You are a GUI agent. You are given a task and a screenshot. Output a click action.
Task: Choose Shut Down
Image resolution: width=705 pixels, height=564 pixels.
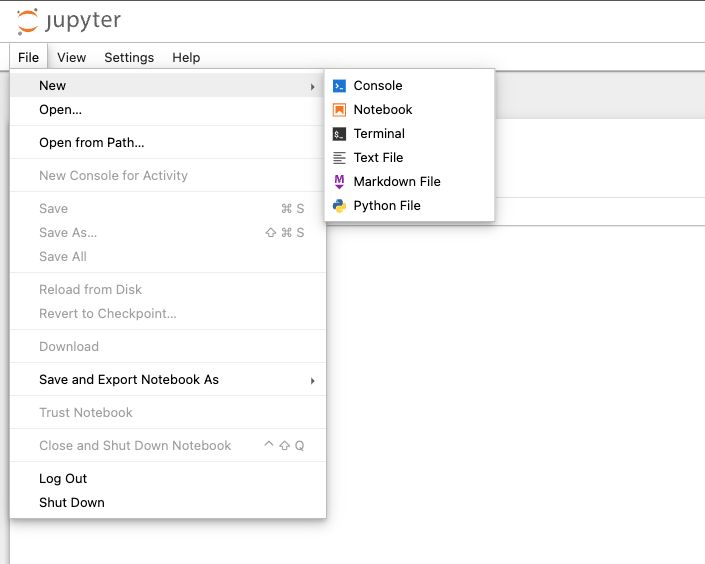(168, 502)
